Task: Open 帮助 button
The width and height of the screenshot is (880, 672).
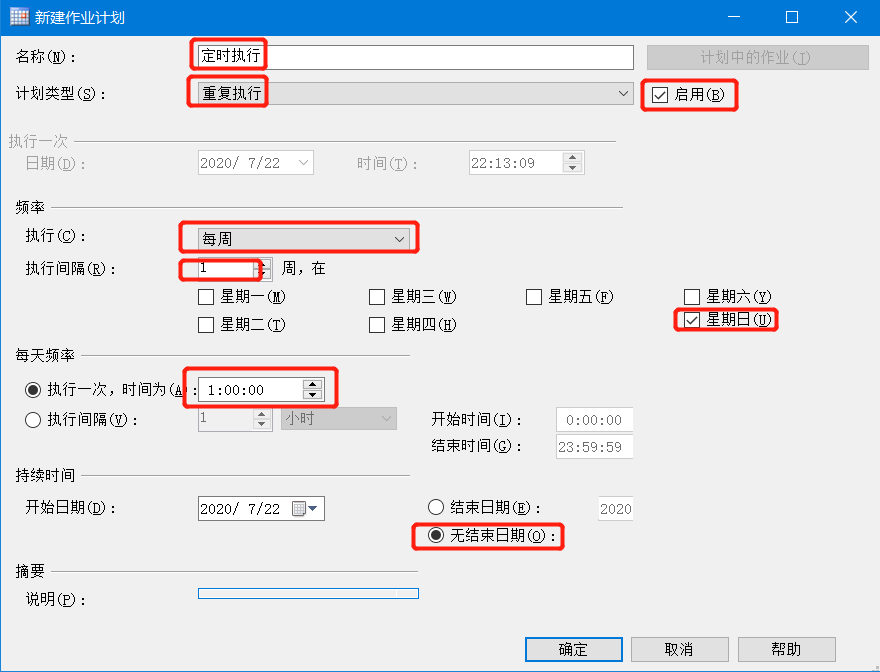Action: (x=786, y=650)
